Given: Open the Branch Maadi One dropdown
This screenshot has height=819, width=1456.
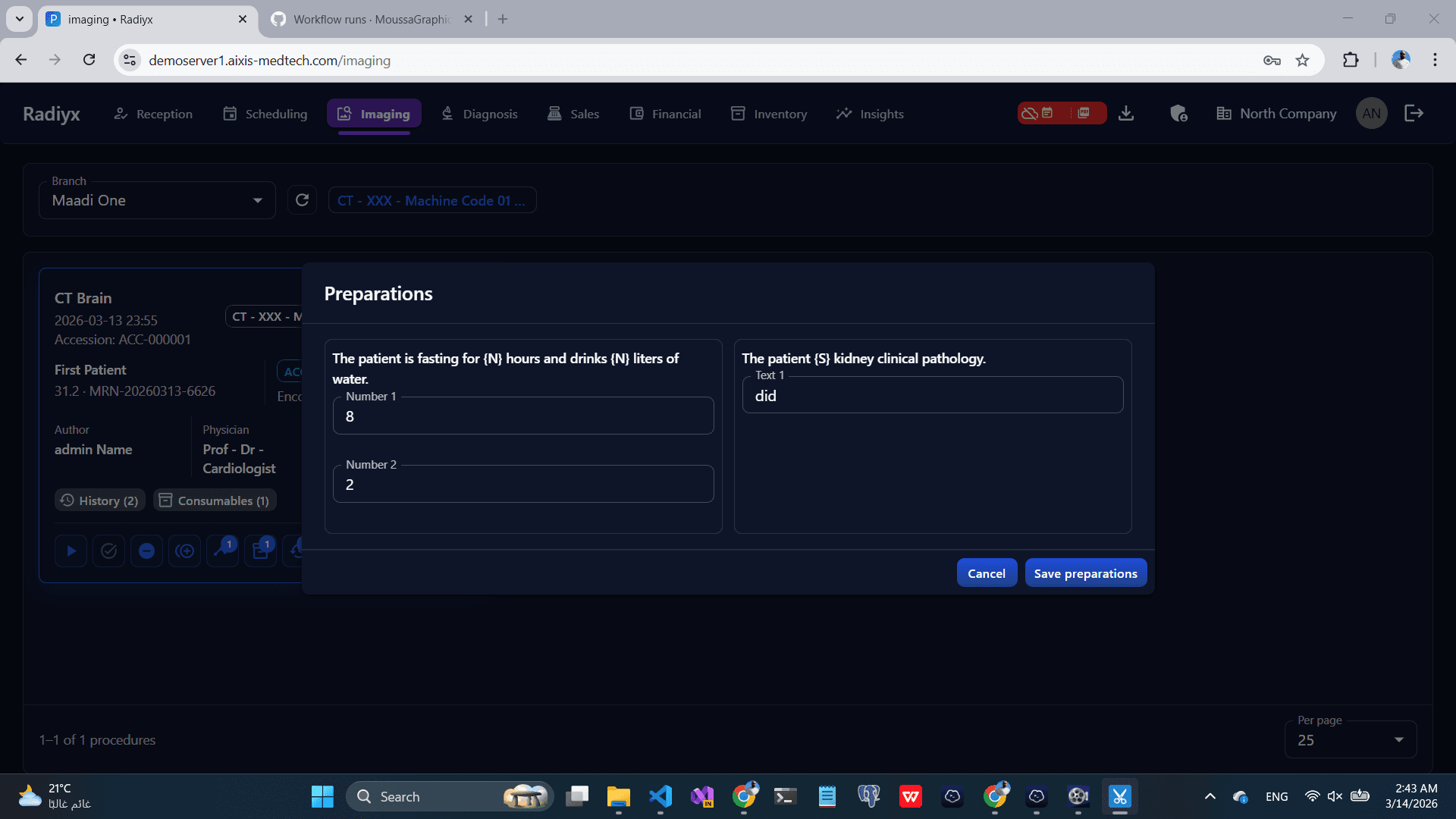Looking at the screenshot, I should coord(157,200).
